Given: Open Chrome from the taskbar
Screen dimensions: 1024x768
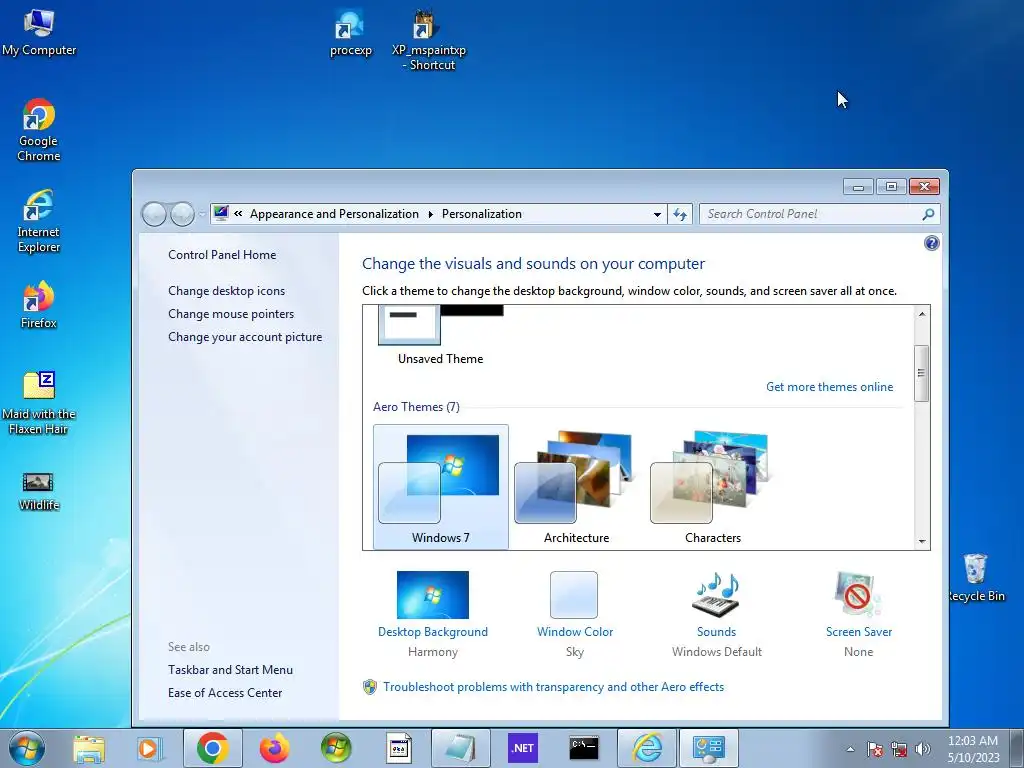Looking at the screenshot, I should pyautogui.click(x=212, y=748).
